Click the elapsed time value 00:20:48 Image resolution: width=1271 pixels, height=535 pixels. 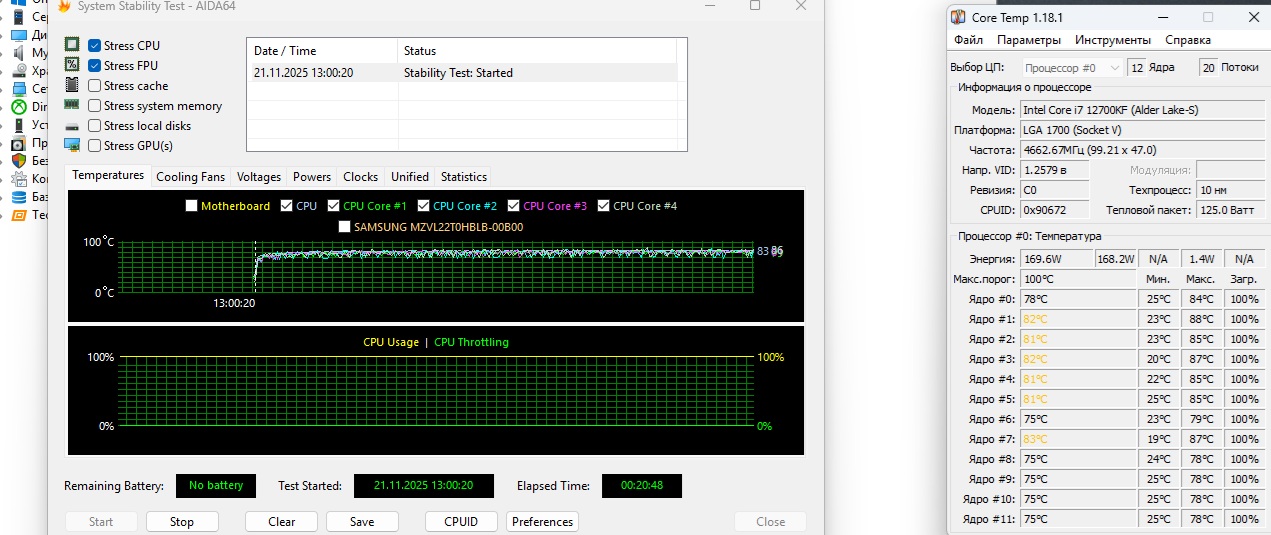tap(642, 486)
